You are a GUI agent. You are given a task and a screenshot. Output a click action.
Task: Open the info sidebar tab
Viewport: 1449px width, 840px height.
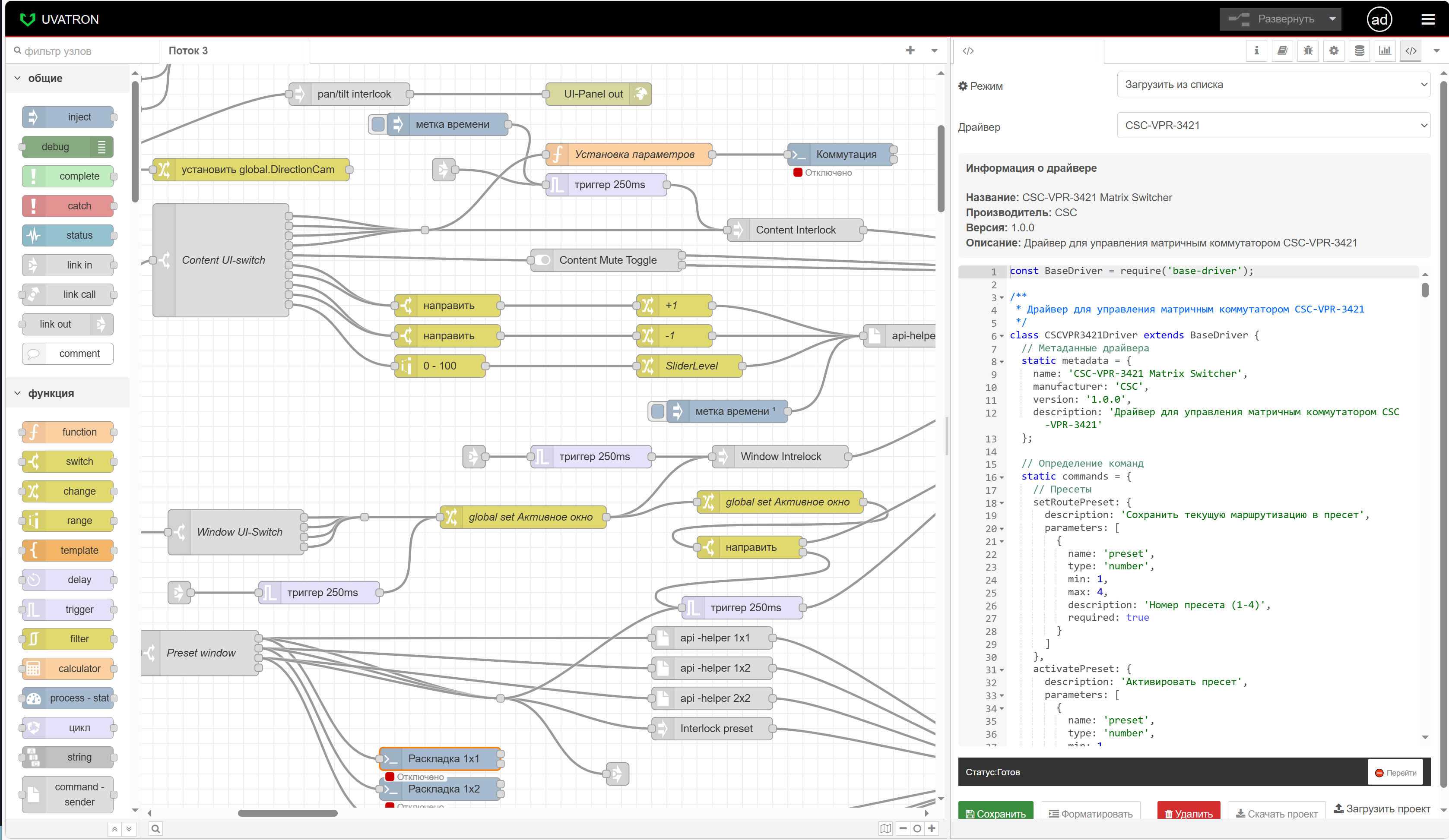pos(1256,51)
